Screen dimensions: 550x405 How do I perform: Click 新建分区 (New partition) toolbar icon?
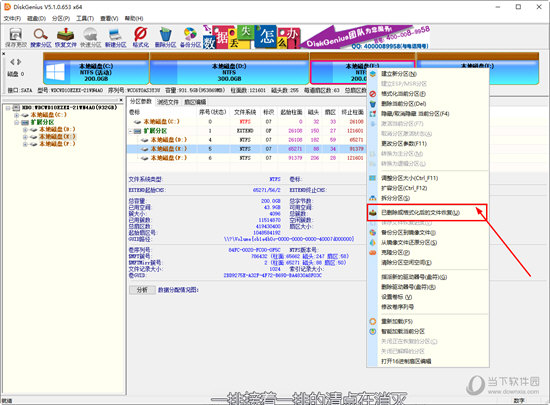115,38
